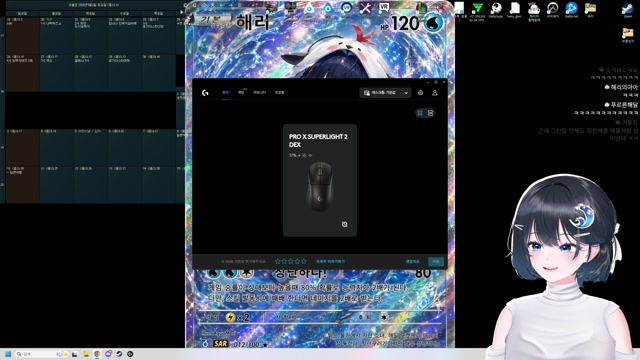Click the blue link next to rating stars
The height and width of the screenshot is (360, 640).
[330, 261]
